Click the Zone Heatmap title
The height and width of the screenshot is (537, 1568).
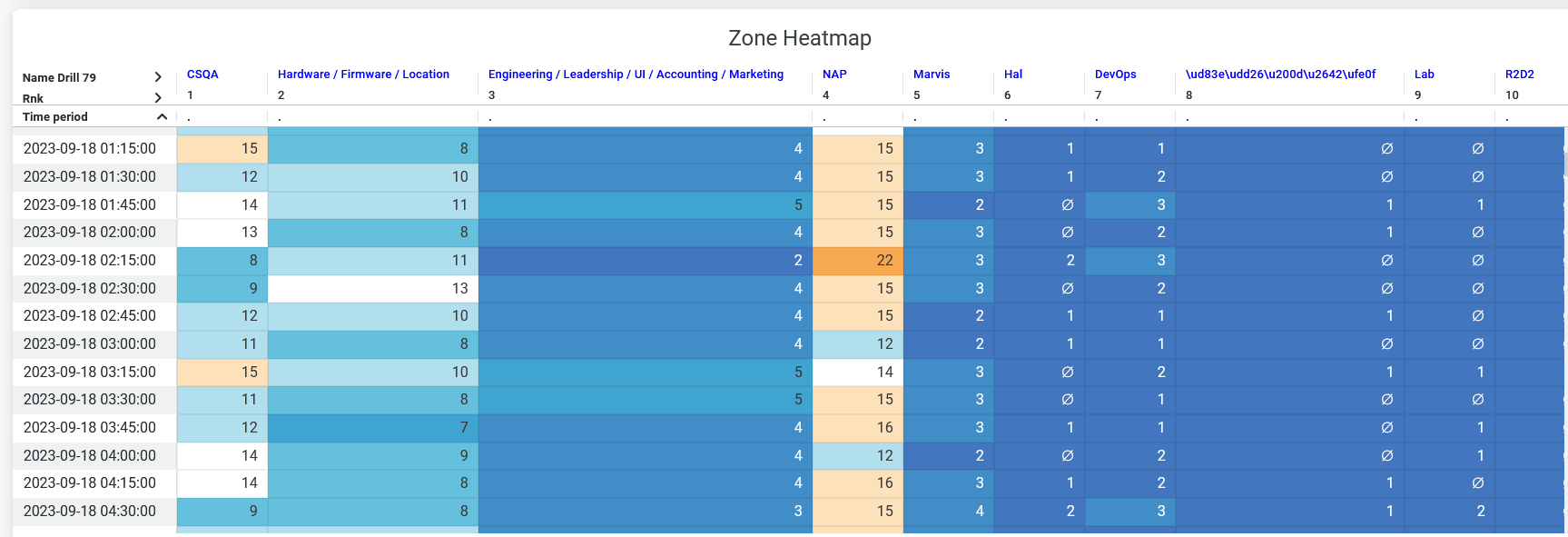(x=800, y=38)
